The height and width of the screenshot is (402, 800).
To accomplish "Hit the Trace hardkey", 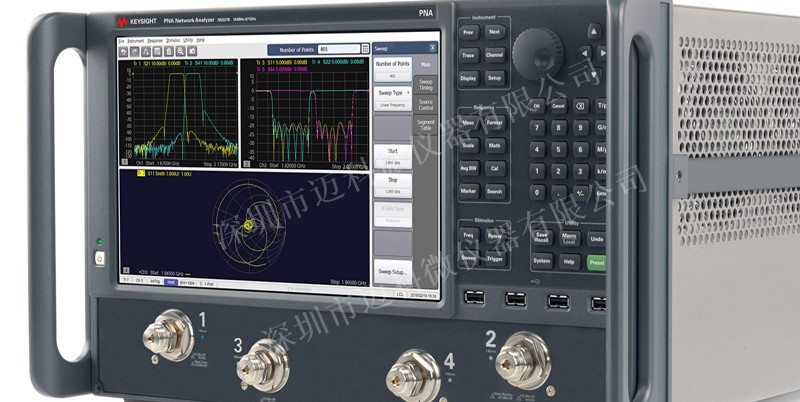I will [x=468, y=55].
